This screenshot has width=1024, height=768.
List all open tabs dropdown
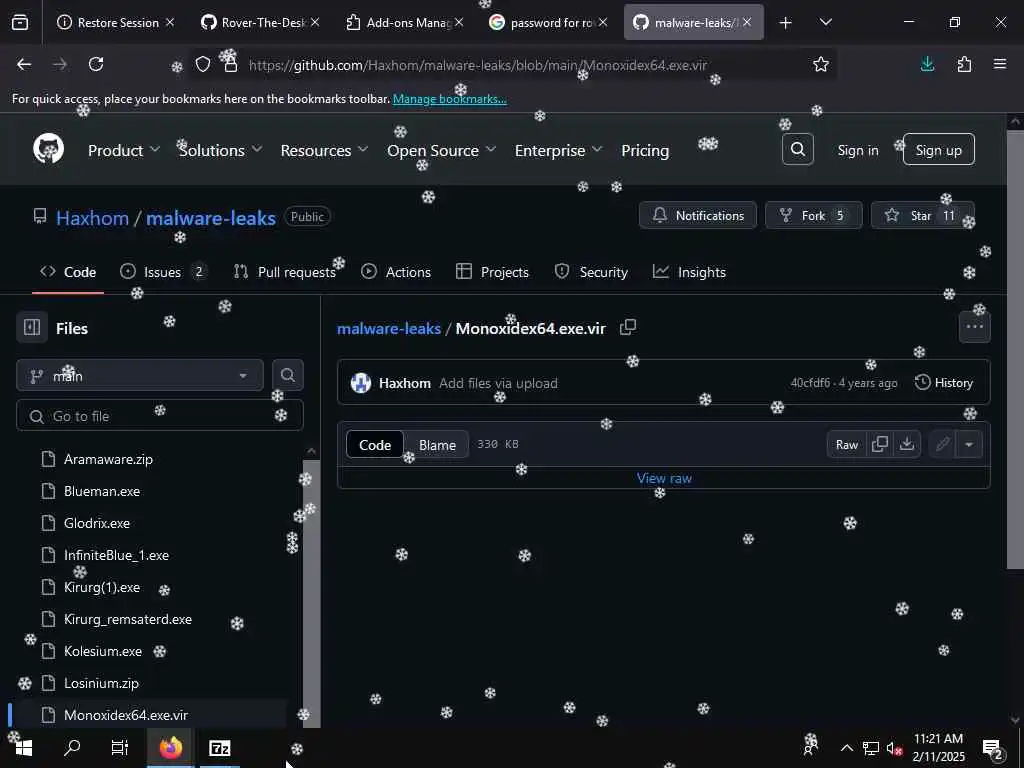click(825, 23)
